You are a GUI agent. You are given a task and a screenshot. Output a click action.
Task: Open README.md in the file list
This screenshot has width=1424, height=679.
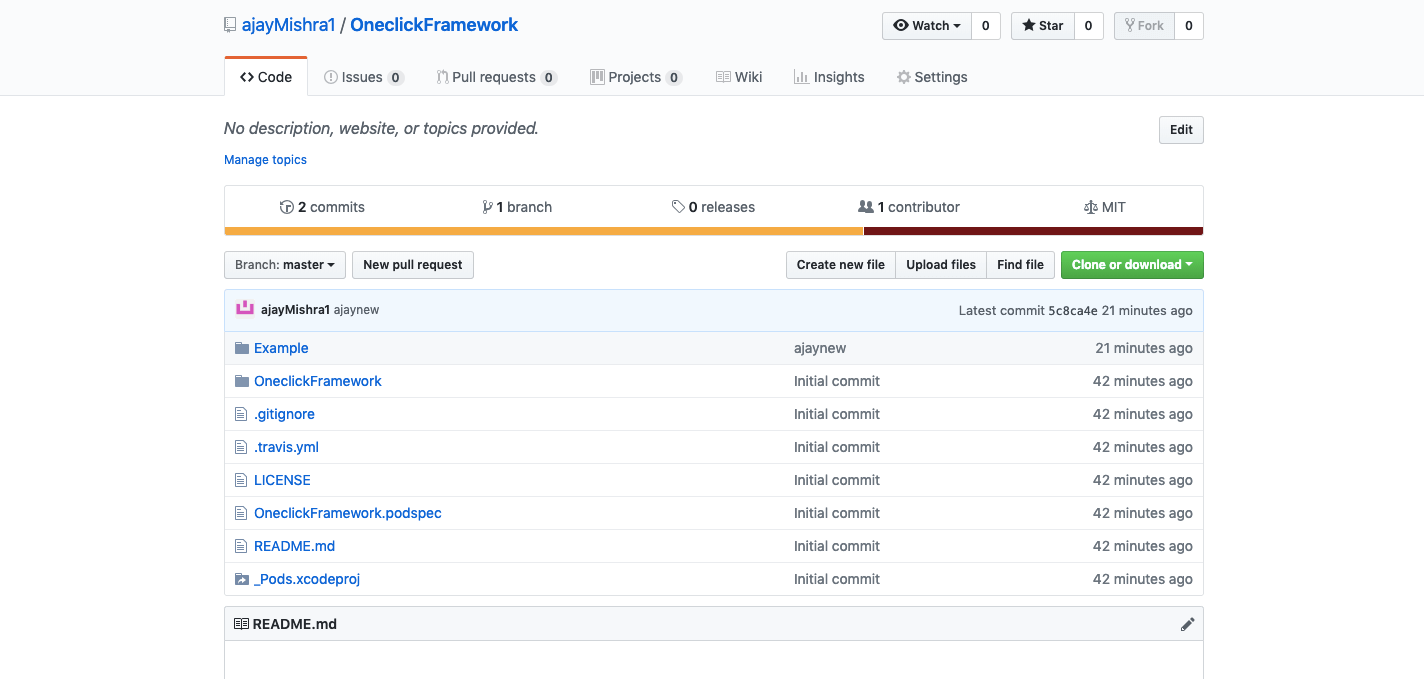pyautogui.click(x=294, y=546)
